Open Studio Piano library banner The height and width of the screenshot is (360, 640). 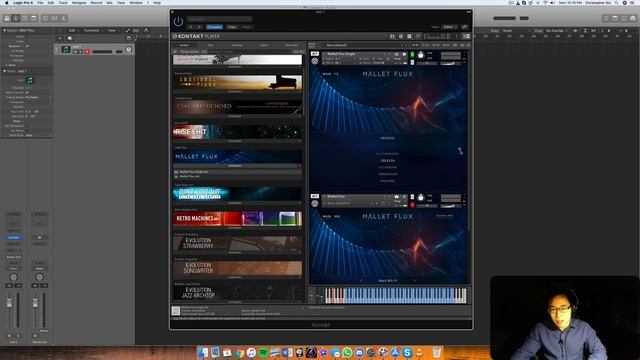click(238, 60)
